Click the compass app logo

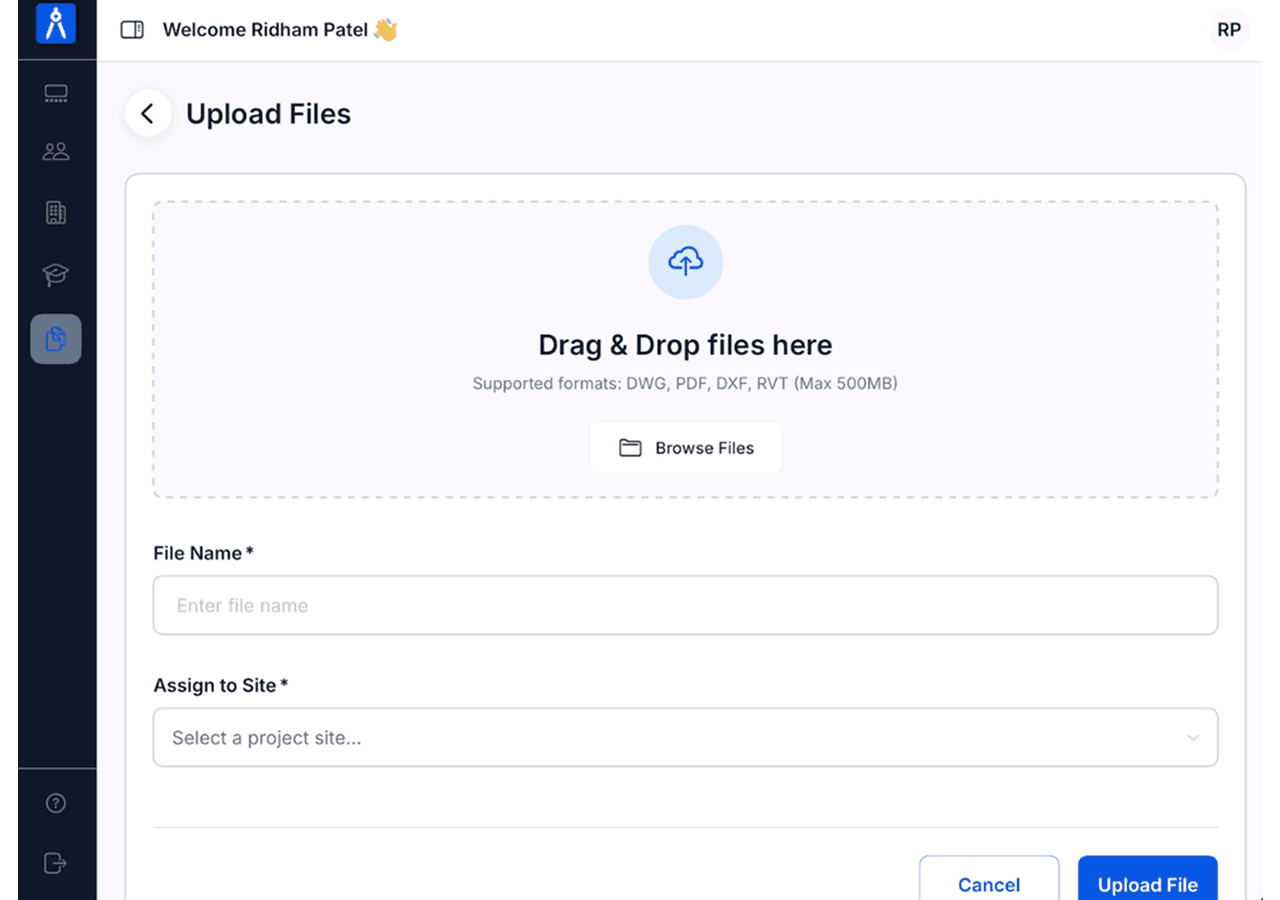click(56, 23)
